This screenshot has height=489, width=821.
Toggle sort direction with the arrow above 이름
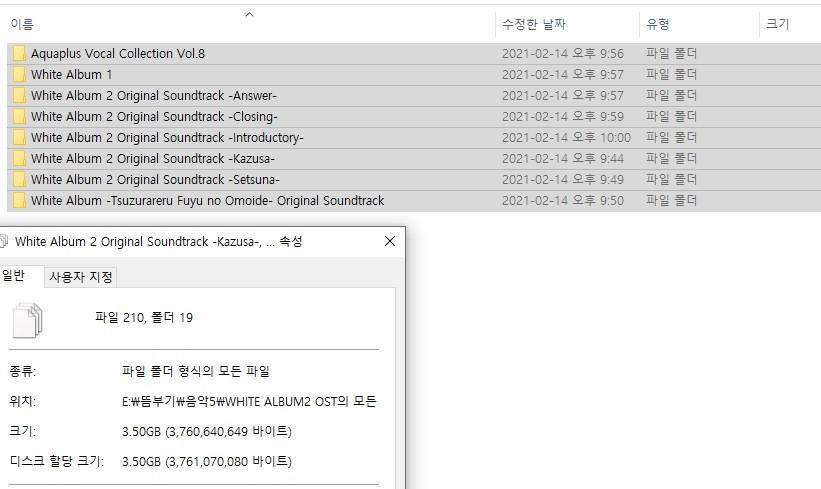pyautogui.click(x=250, y=15)
